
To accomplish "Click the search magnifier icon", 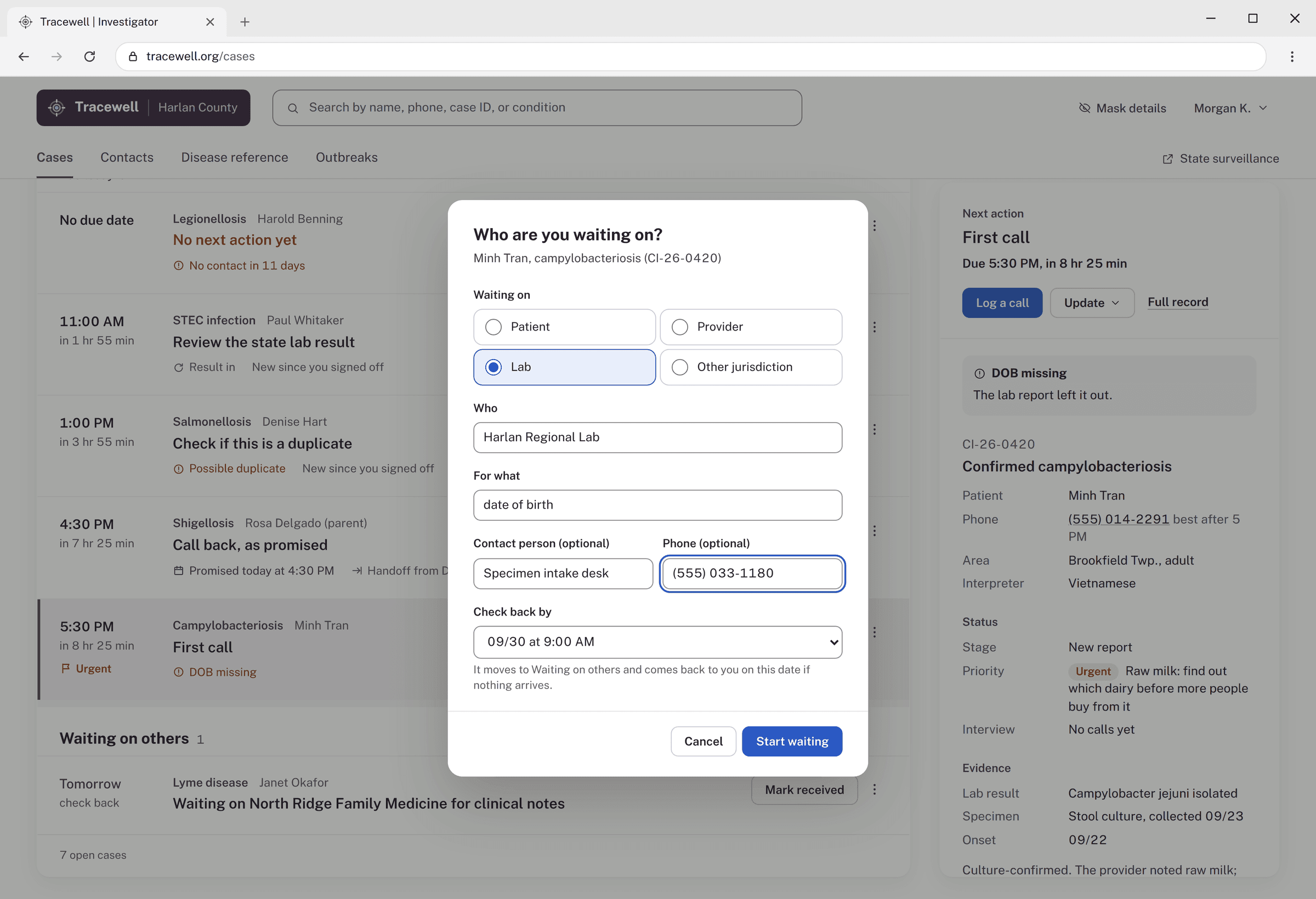I will pyautogui.click(x=293, y=108).
